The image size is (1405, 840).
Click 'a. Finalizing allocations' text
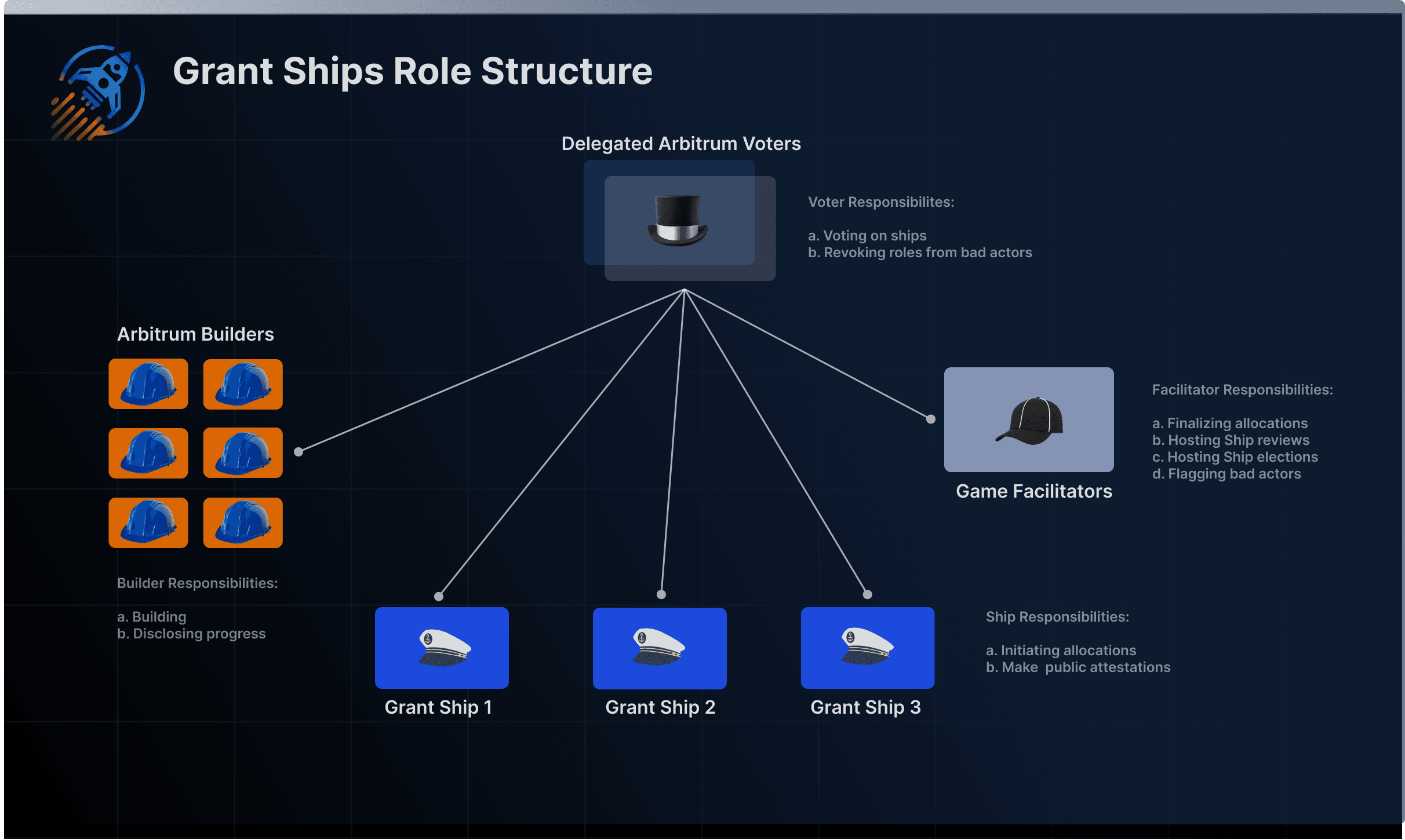[x=1230, y=423]
